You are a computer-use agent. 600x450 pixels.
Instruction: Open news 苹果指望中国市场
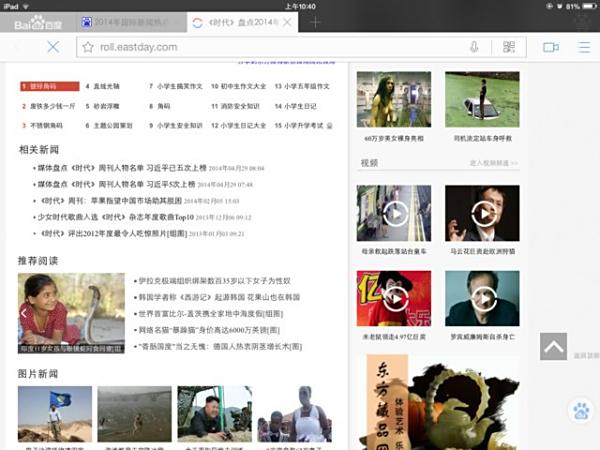111,201
